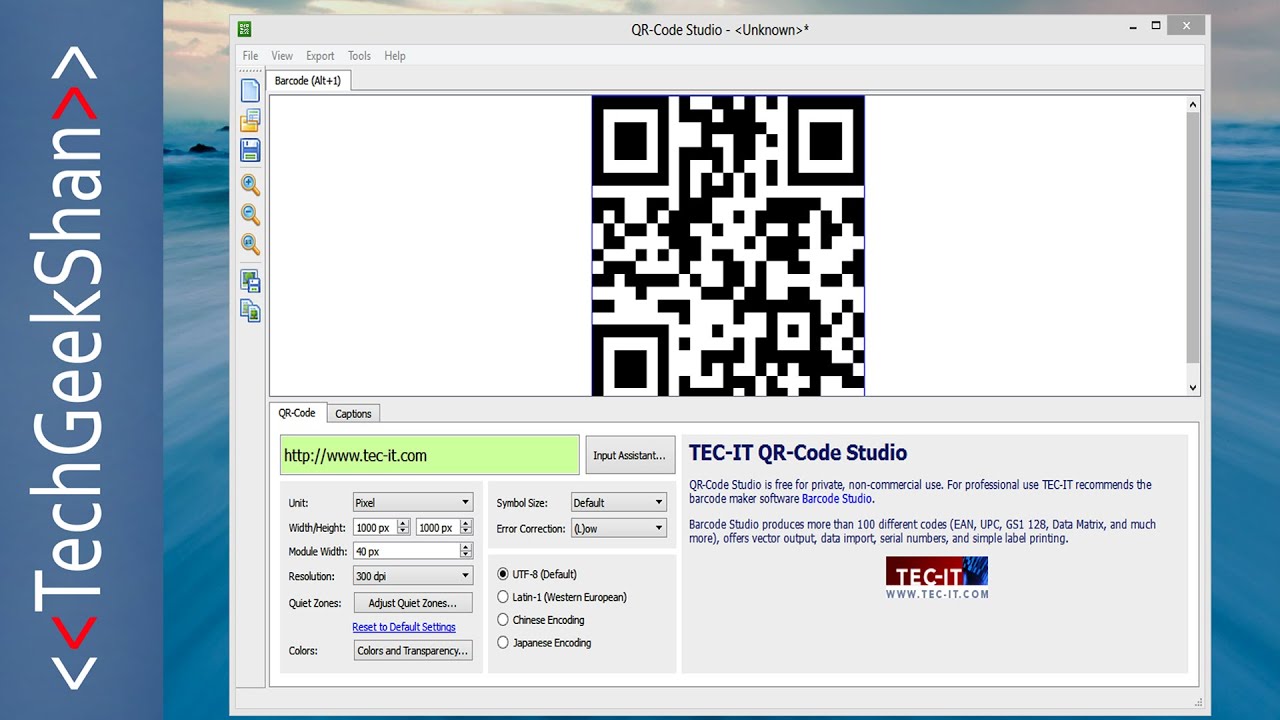
Task: Zoom into the QR-Code preview
Action: coord(250,185)
